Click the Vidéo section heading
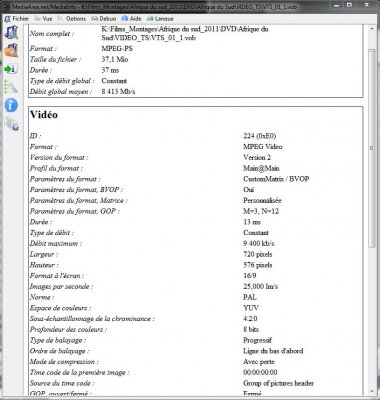 [44, 115]
